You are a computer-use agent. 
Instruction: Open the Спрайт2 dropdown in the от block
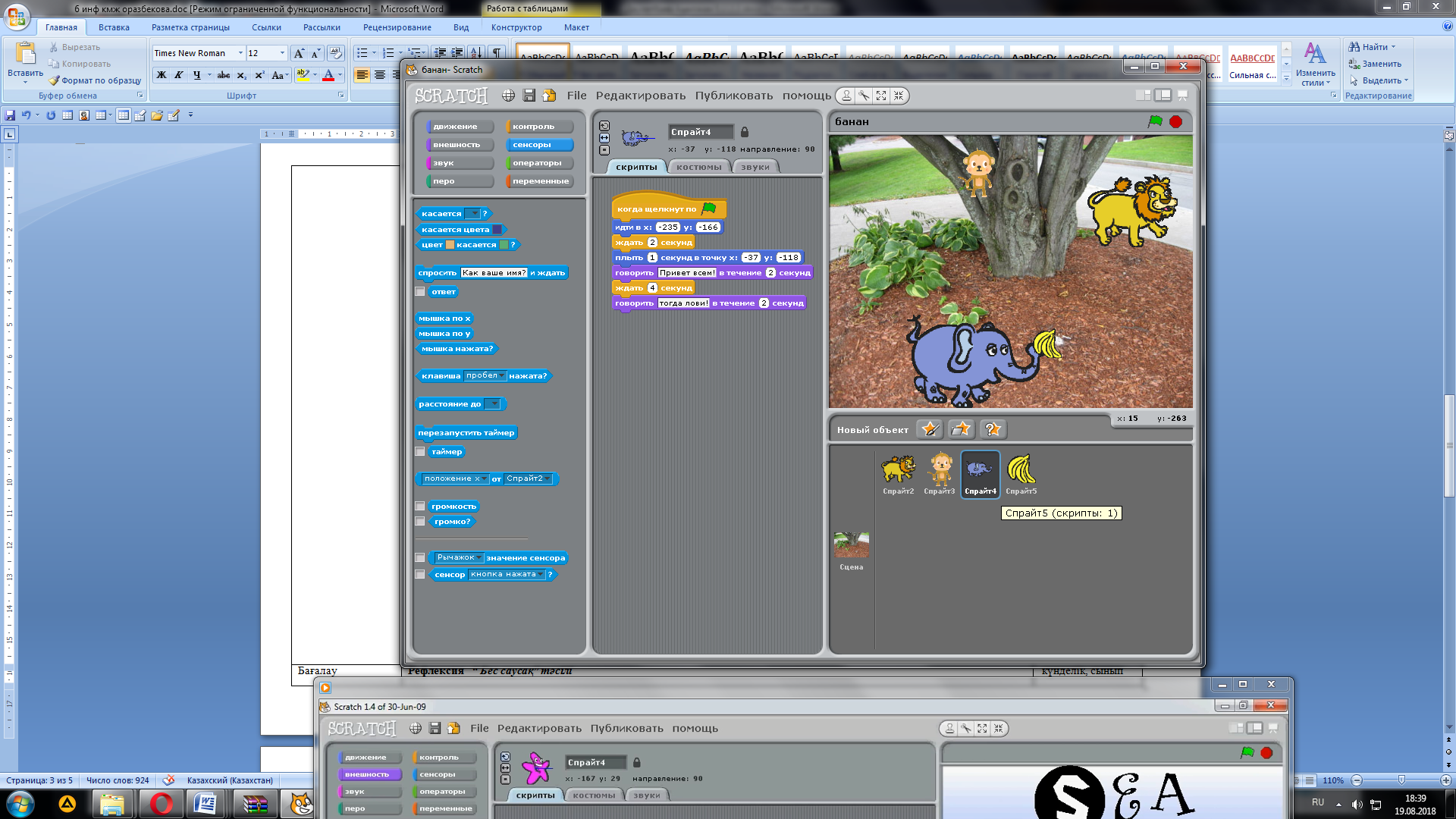(x=529, y=479)
